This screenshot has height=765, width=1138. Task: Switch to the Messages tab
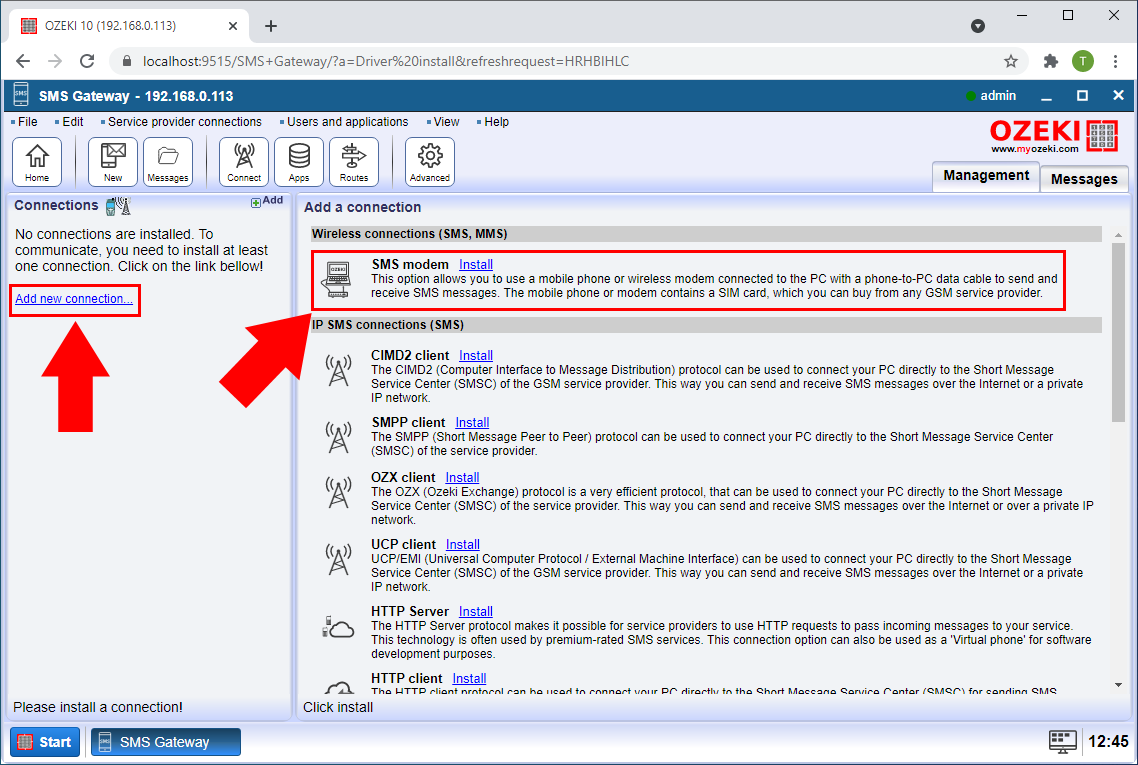(x=1084, y=179)
